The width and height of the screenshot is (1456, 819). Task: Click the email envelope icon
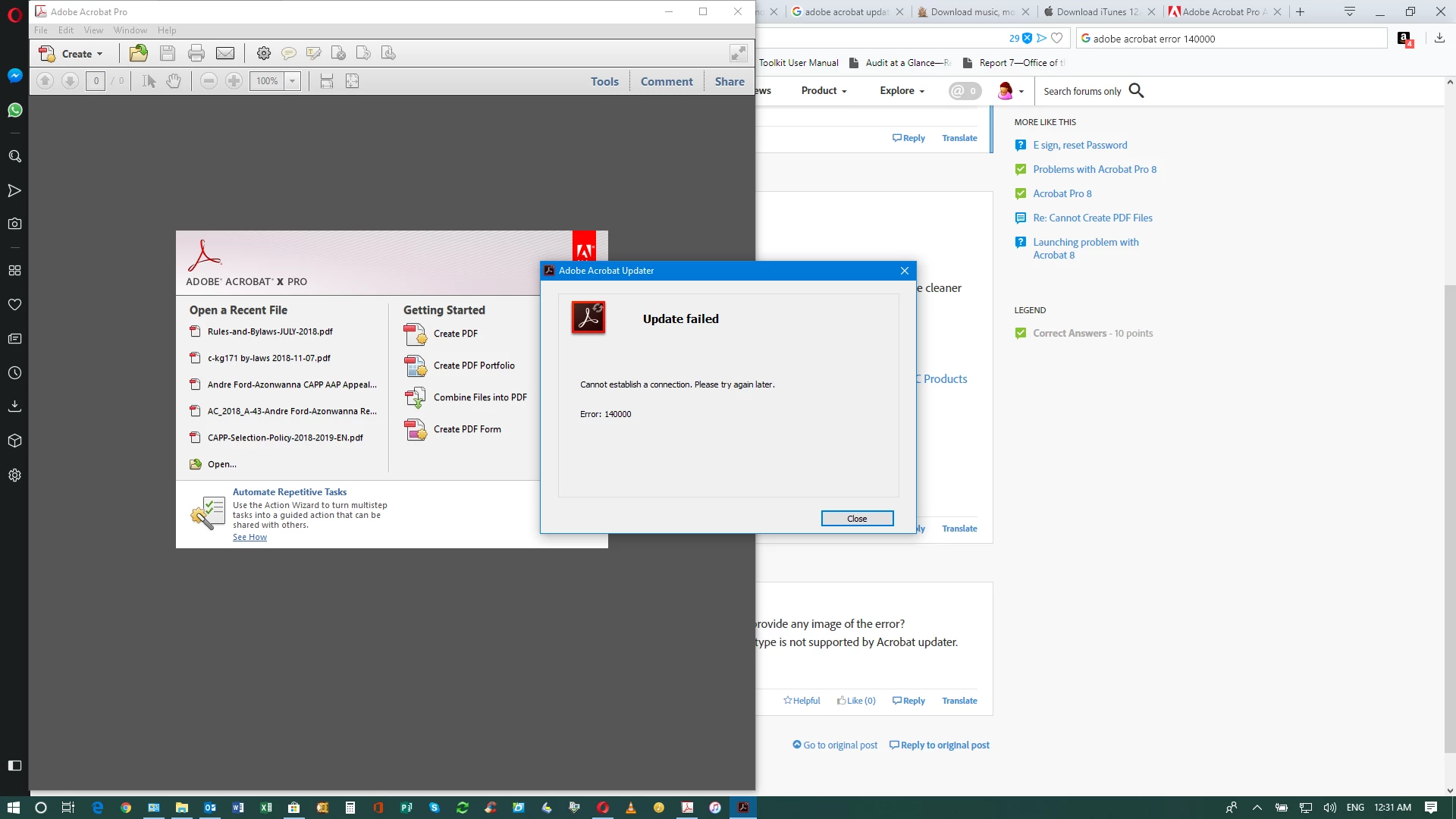[x=225, y=53]
